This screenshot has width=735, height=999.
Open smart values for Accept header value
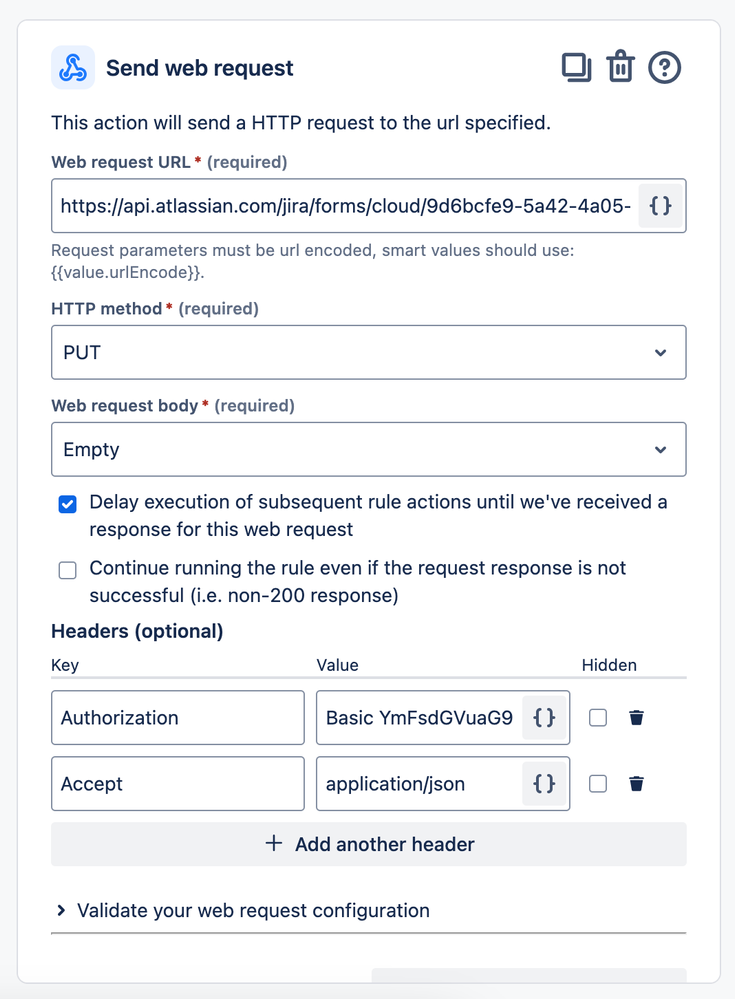544,784
